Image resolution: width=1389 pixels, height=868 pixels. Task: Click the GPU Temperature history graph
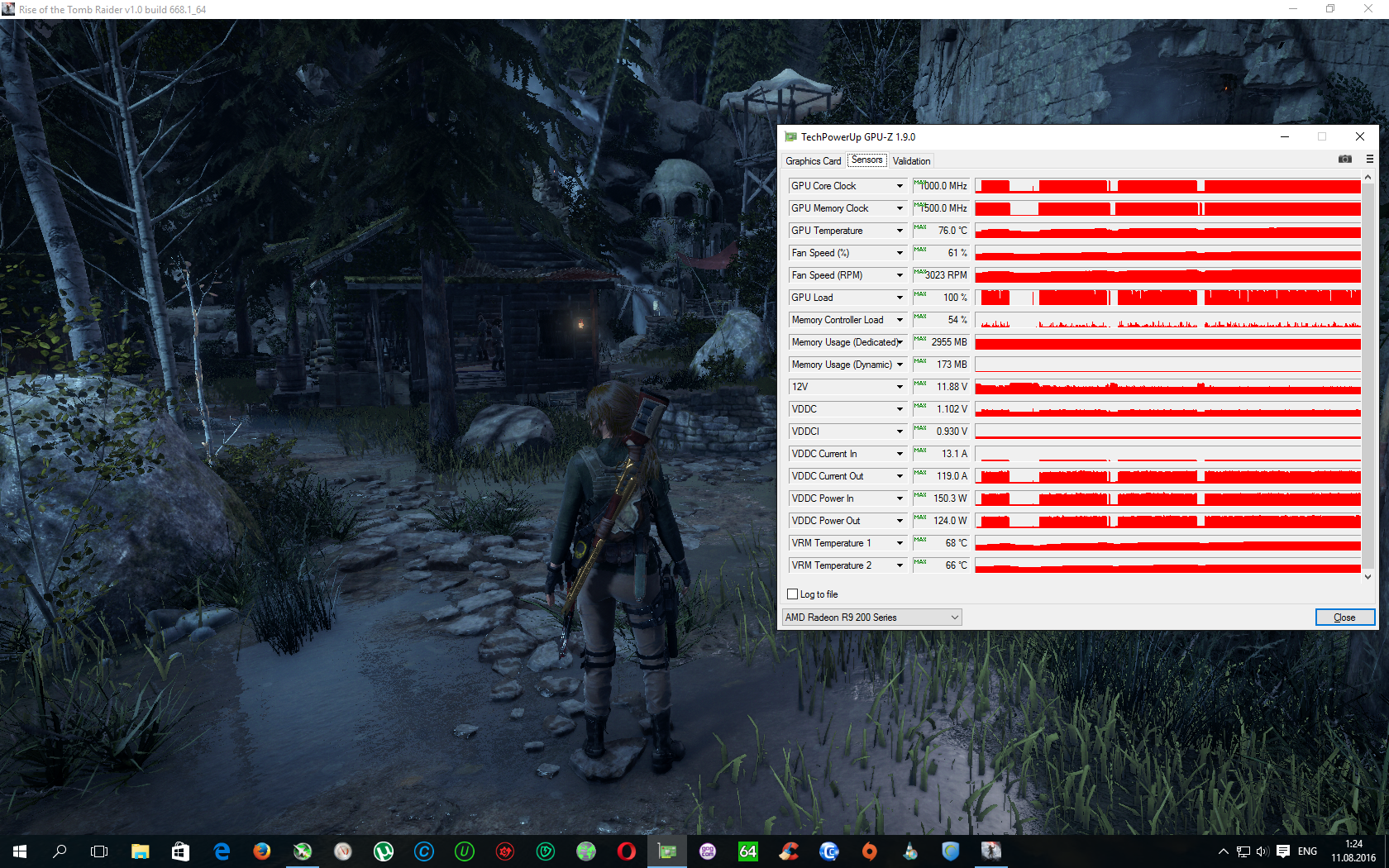click(1167, 231)
